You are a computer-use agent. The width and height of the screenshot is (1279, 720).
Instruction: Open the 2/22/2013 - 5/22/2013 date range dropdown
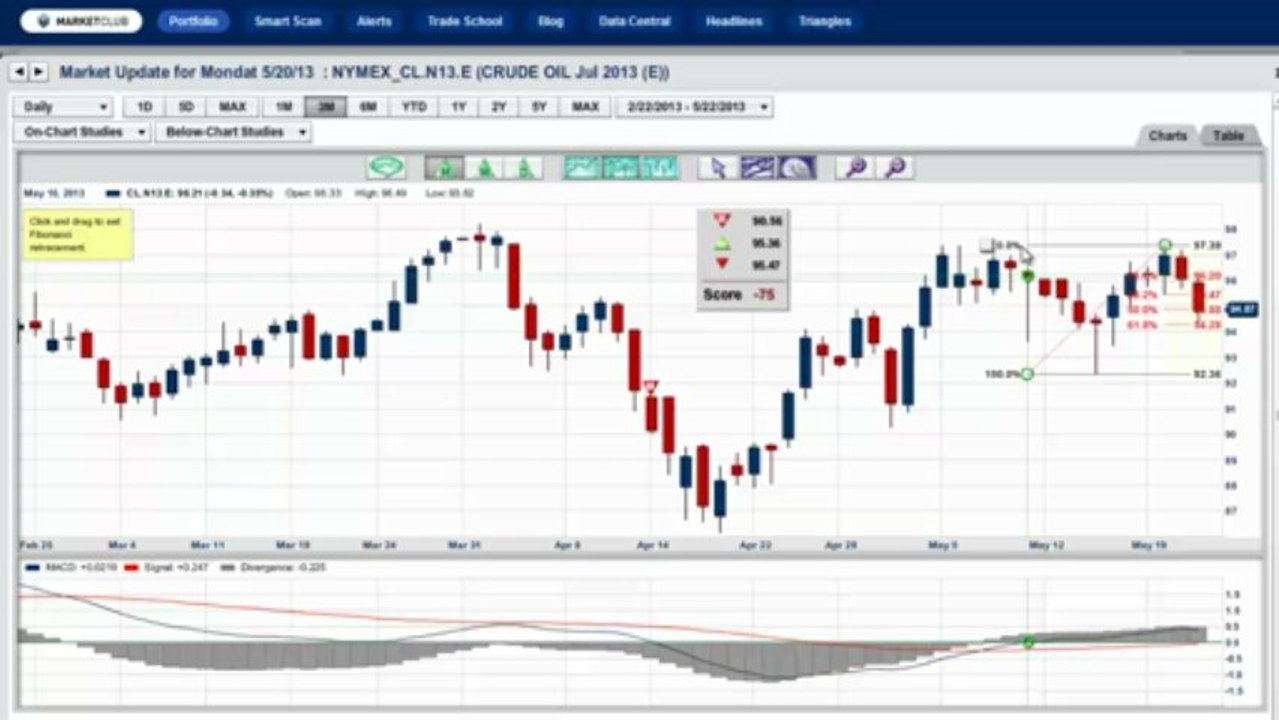(x=695, y=107)
